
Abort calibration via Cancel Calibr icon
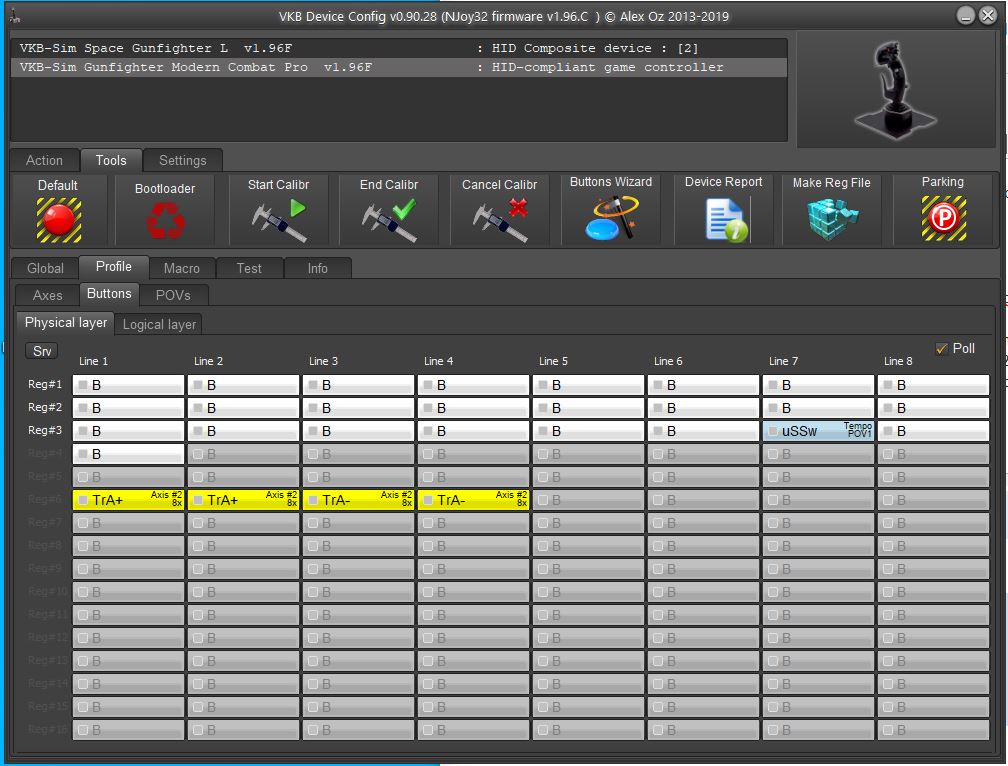click(x=500, y=220)
